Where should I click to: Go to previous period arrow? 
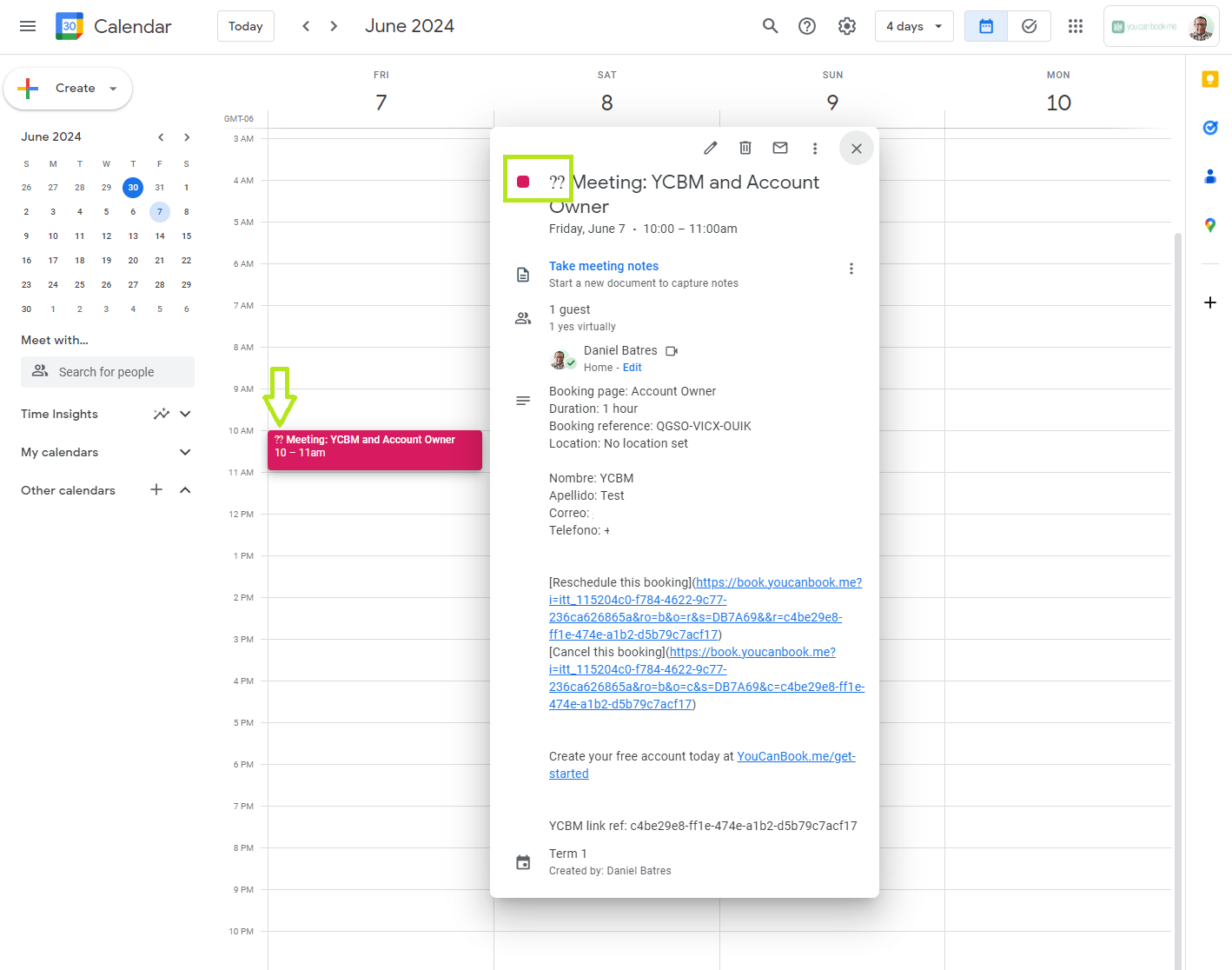[306, 26]
